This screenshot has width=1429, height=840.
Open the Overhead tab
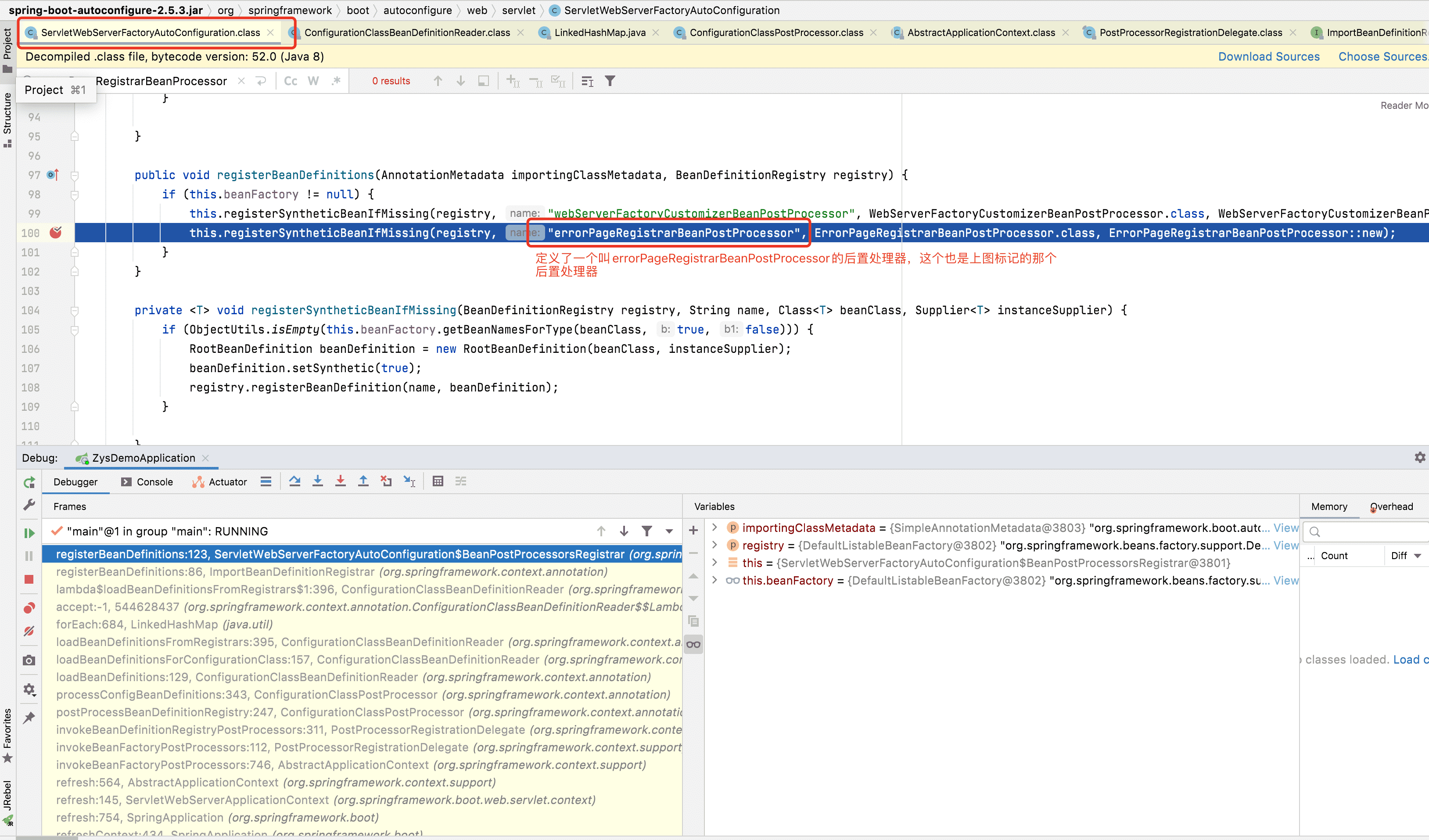point(1391,506)
